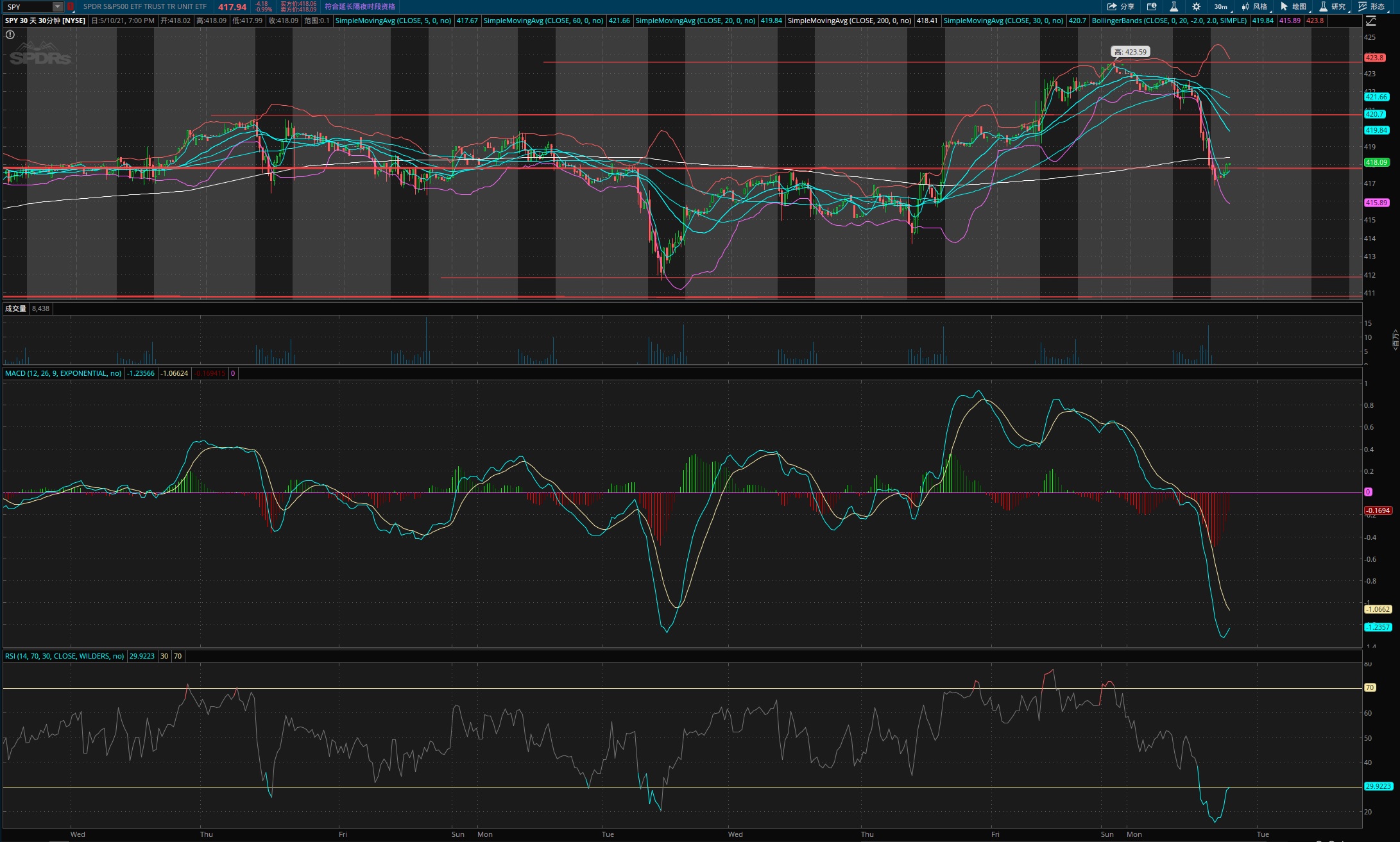The height and width of the screenshot is (842, 1400).
Task: Click the 419.84 cyan price axis tag
Action: point(1376,130)
